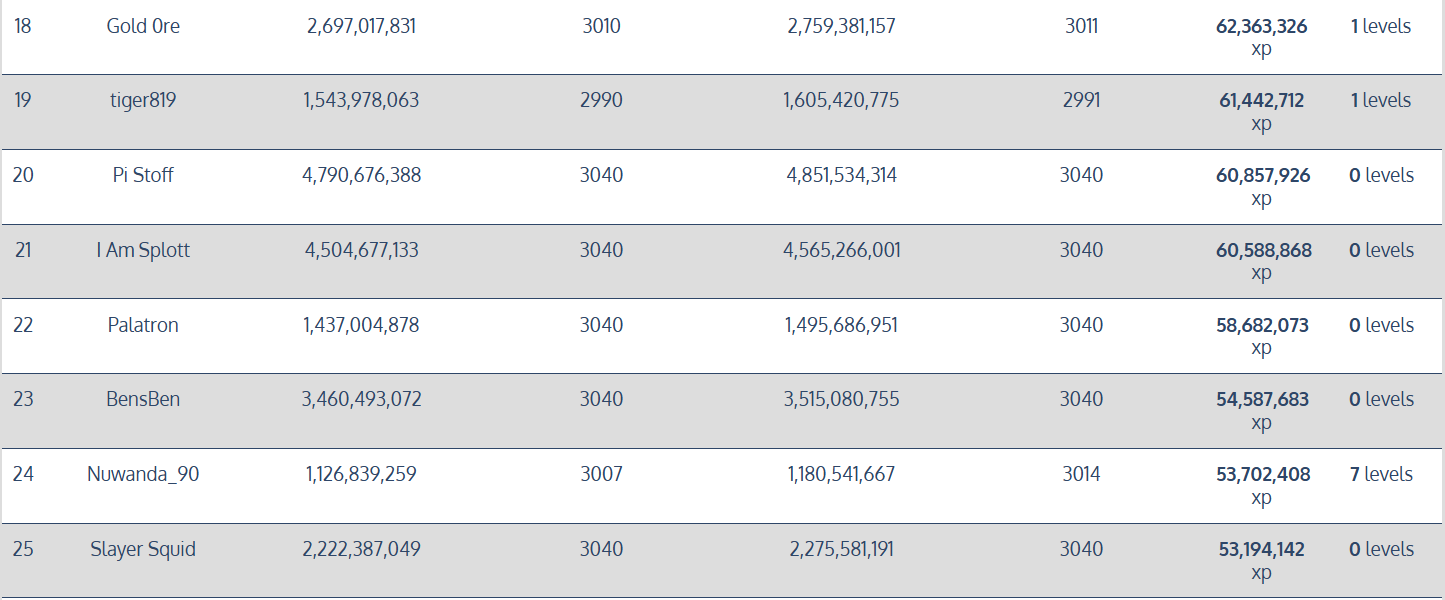Select the I Am Splott name
The height and width of the screenshot is (600, 1445).
(143, 250)
